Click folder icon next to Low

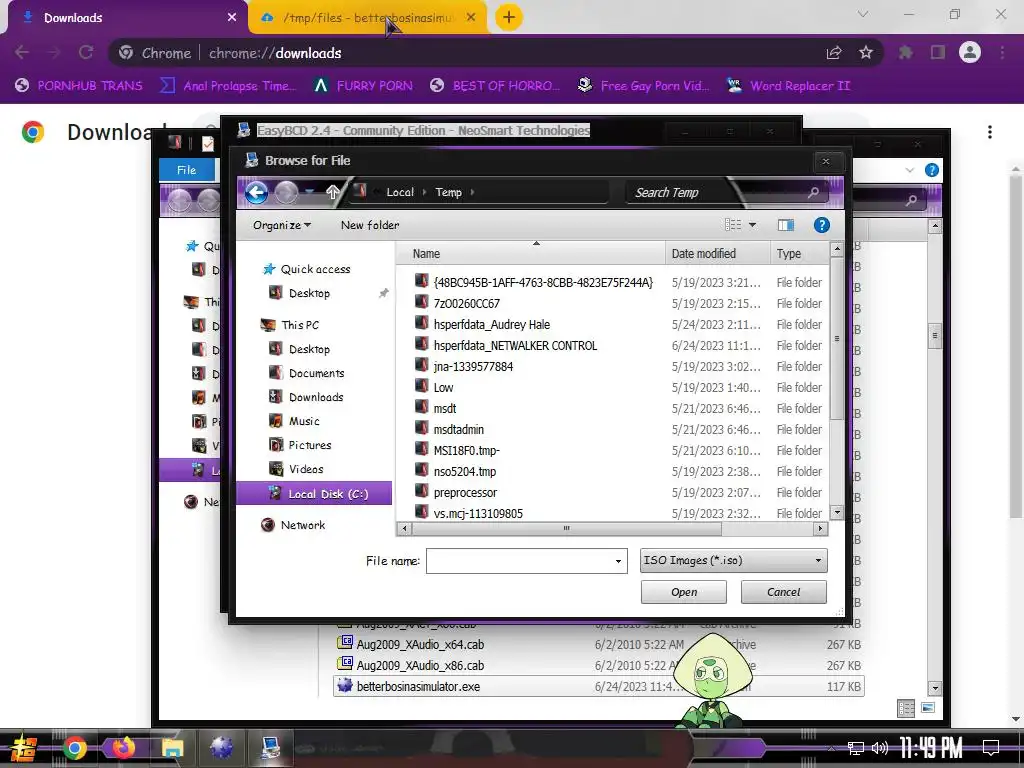coord(422,387)
